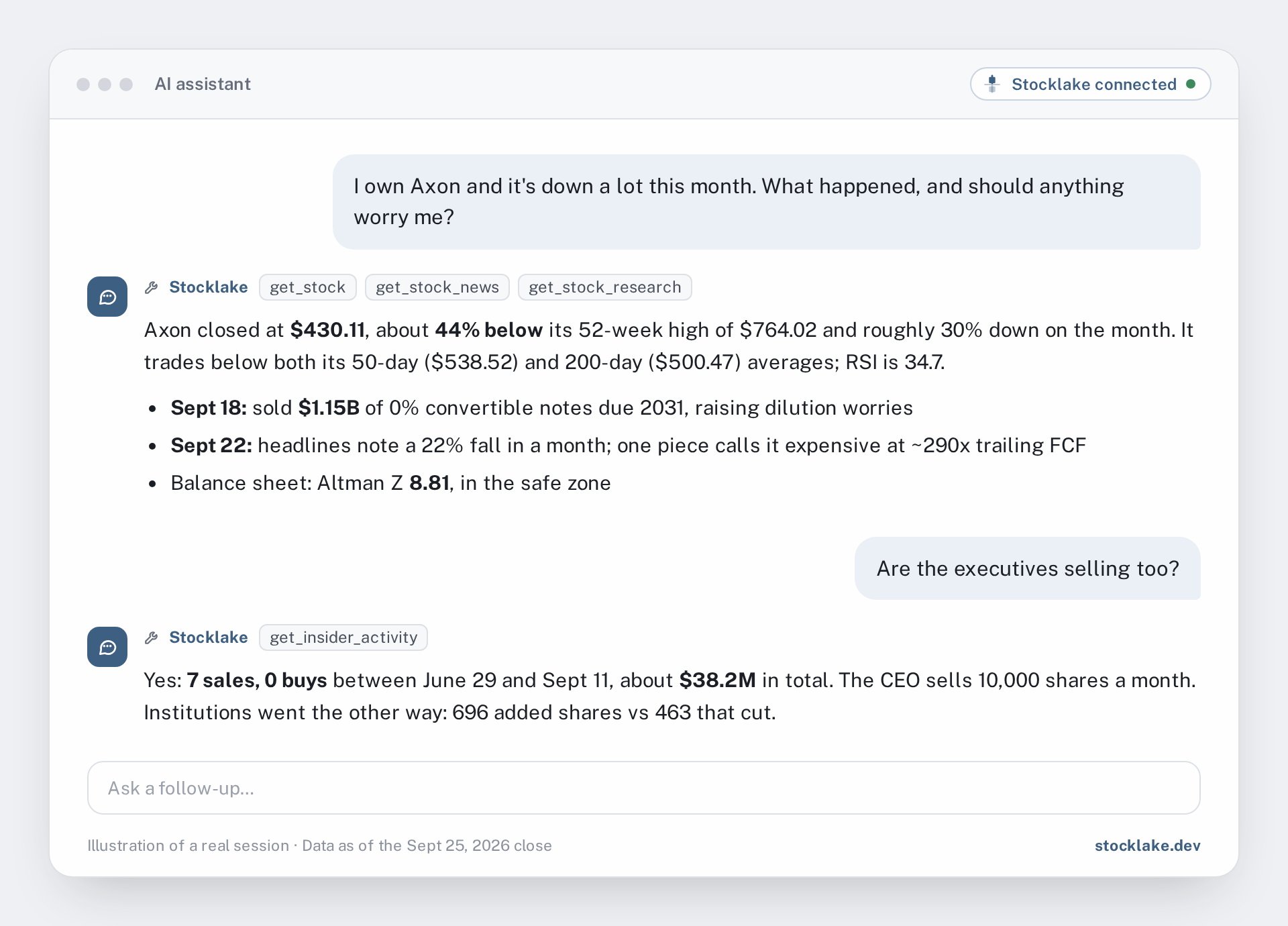Open the get_stock_research tool chip

[x=604, y=287]
